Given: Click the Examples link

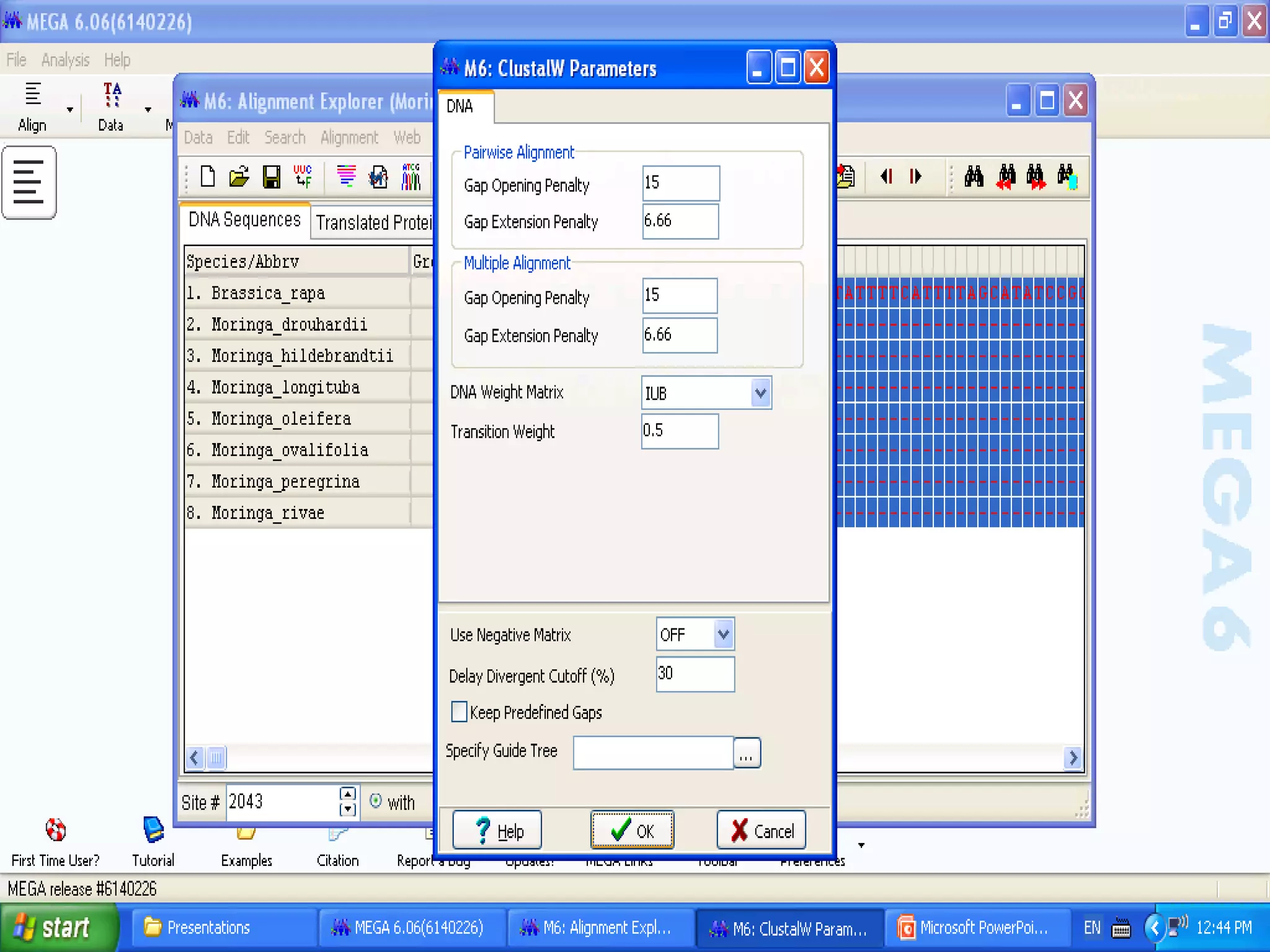Looking at the screenshot, I should click(x=246, y=860).
